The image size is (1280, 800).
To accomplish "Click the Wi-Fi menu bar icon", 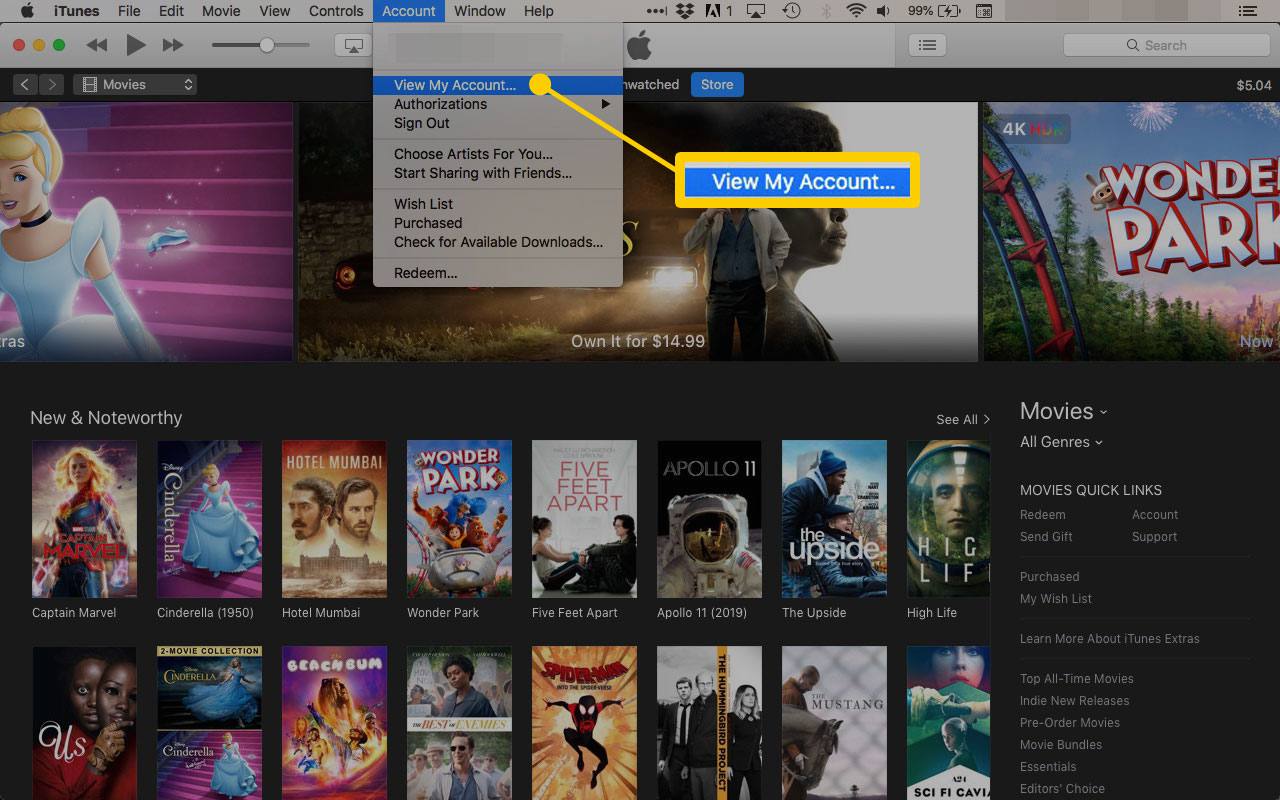I will point(856,11).
